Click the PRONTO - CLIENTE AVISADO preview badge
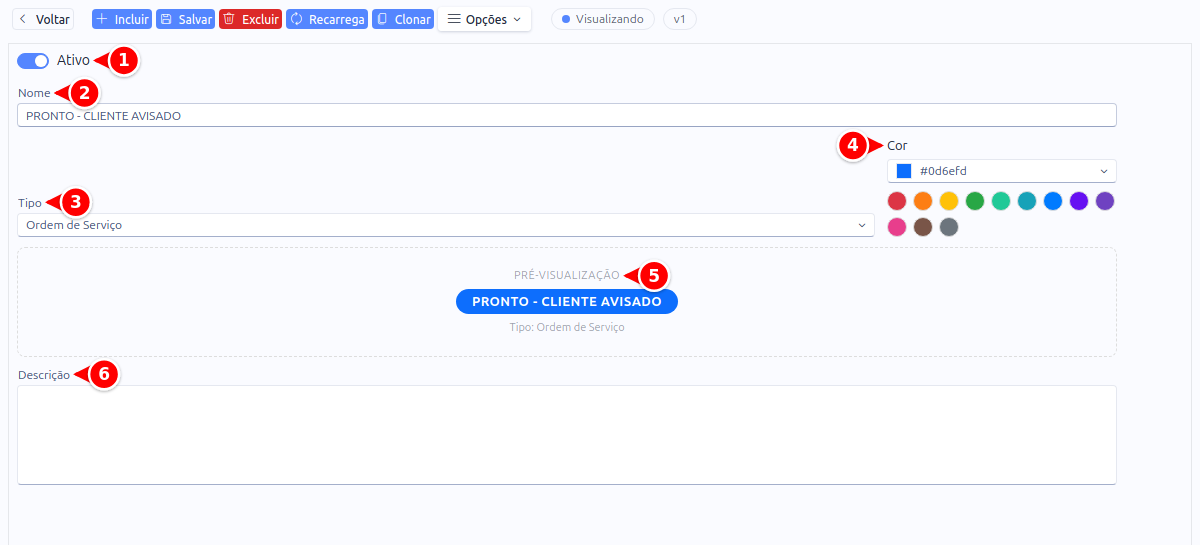The width and height of the screenshot is (1200, 545). (567, 302)
